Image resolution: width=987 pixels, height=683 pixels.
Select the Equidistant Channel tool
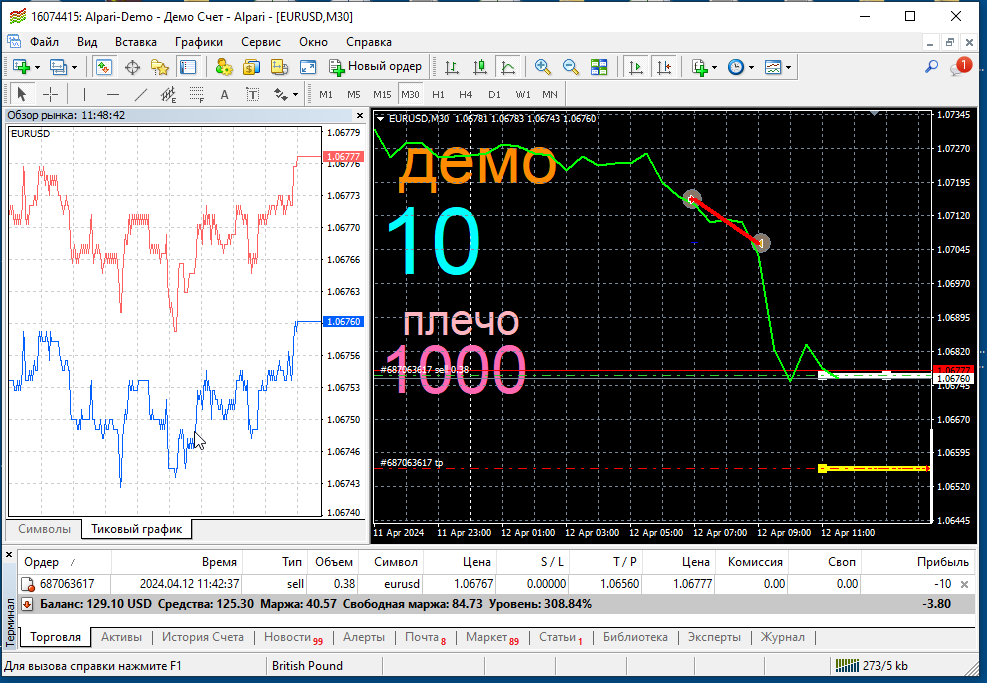coord(168,94)
